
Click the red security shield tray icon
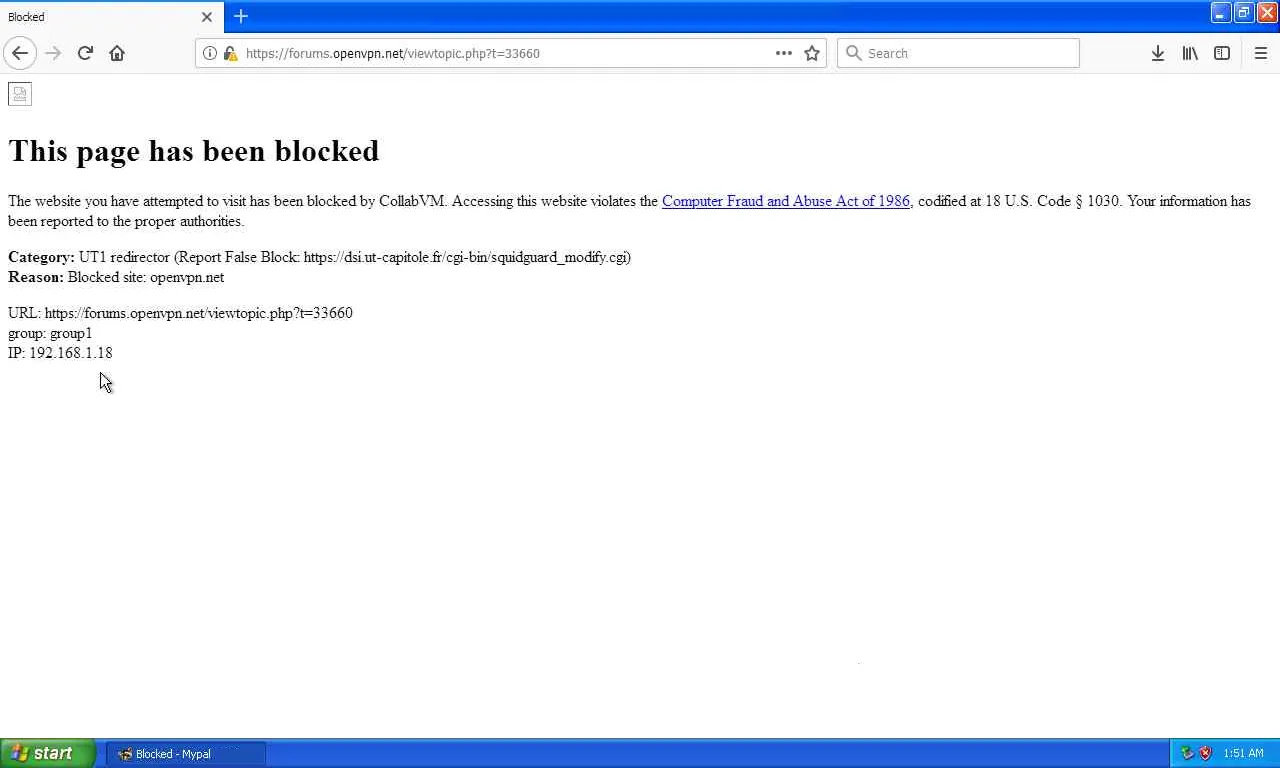click(1205, 753)
